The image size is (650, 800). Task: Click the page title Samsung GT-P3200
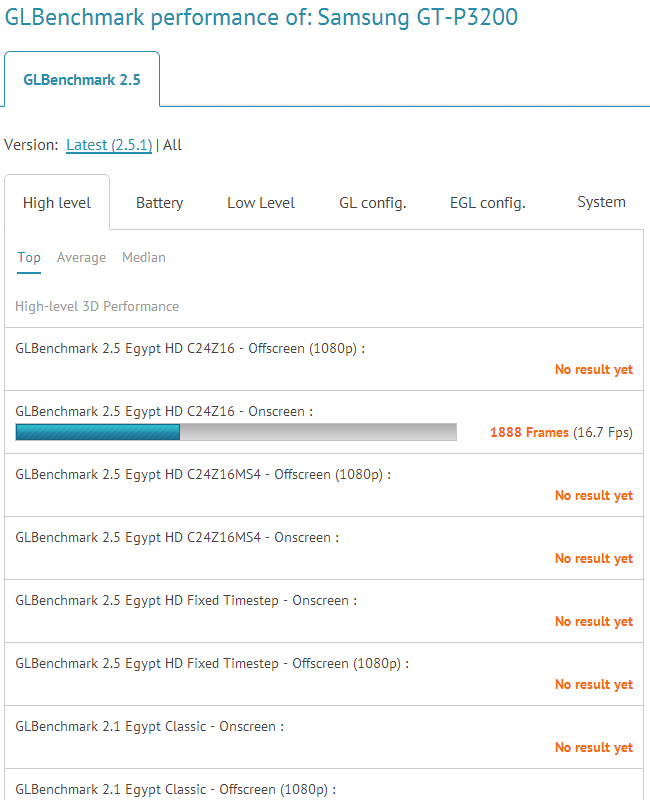point(418,18)
